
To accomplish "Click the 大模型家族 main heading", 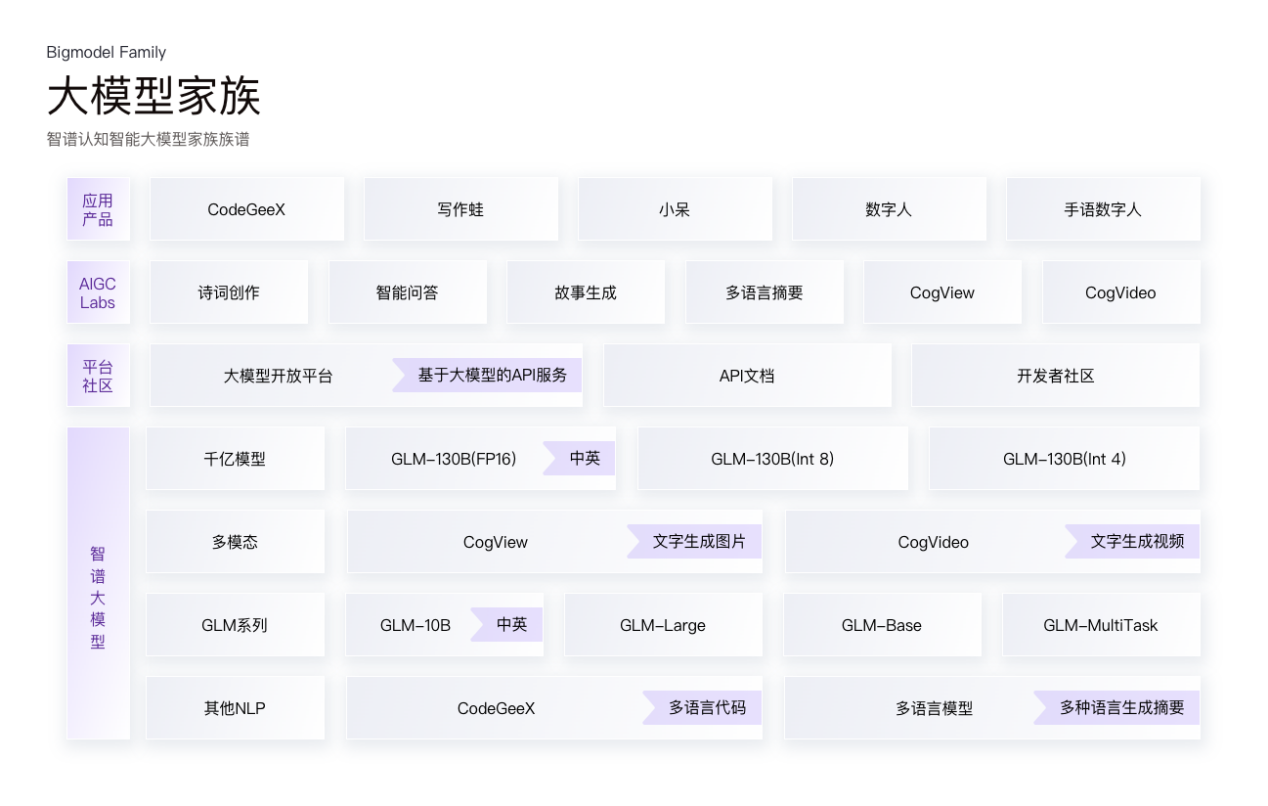I will click(153, 96).
